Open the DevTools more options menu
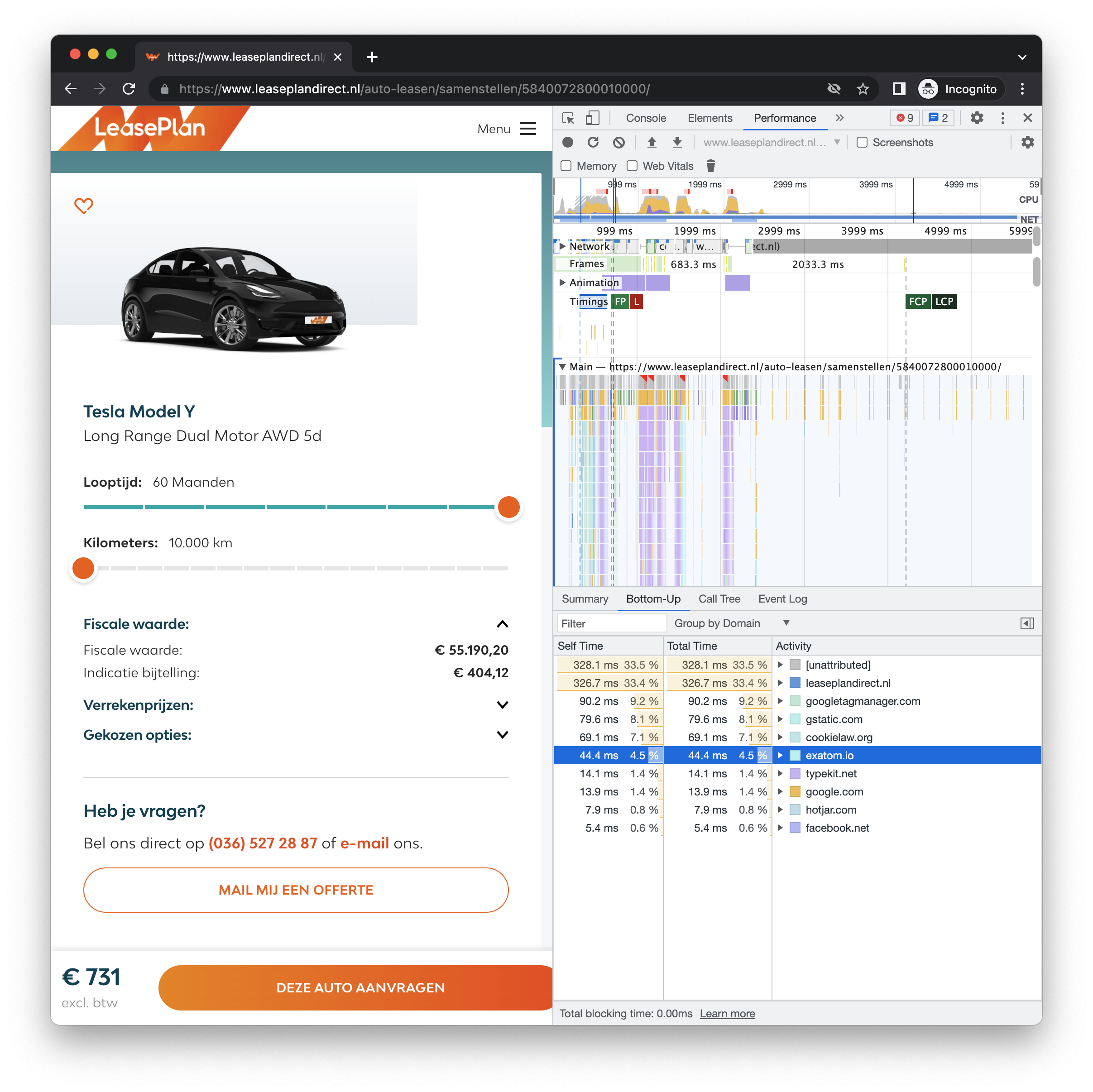The width and height of the screenshot is (1093, 1092). tap(1002, 118)
